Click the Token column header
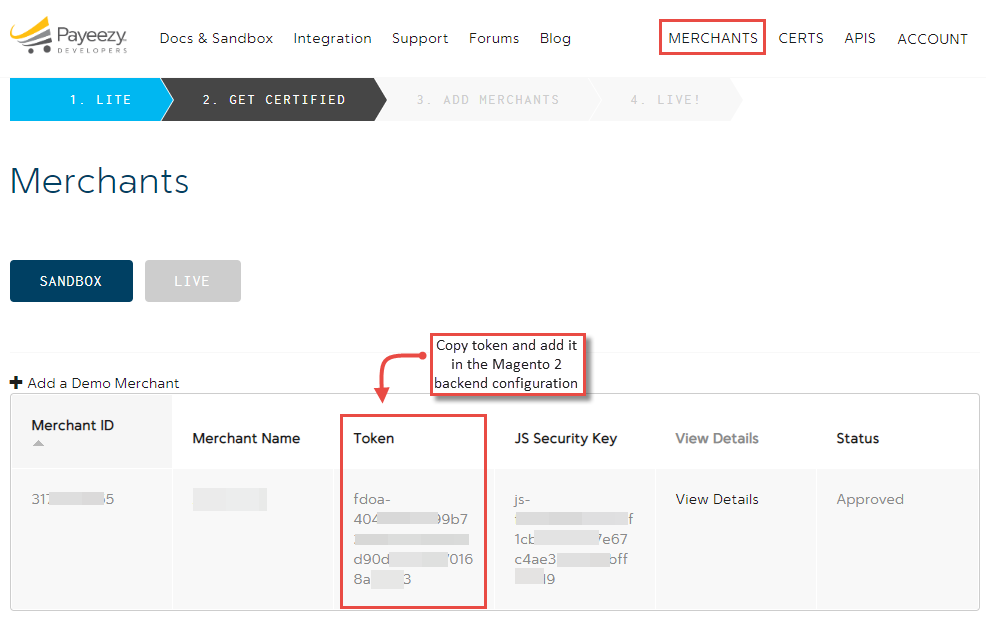 [x=374, y=438]
